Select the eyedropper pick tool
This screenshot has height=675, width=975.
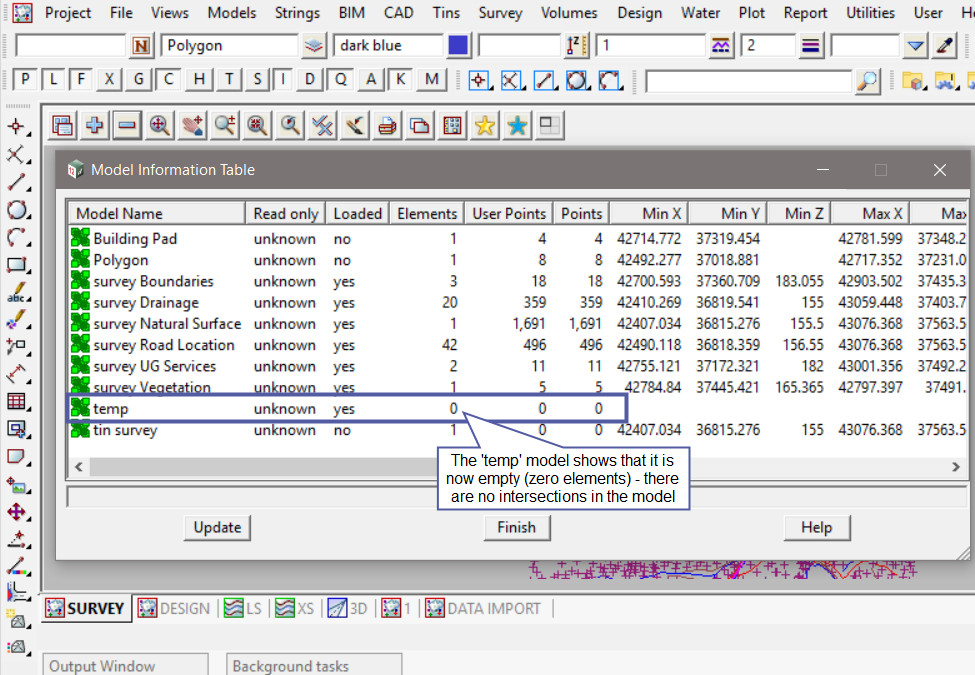point(944,46)
